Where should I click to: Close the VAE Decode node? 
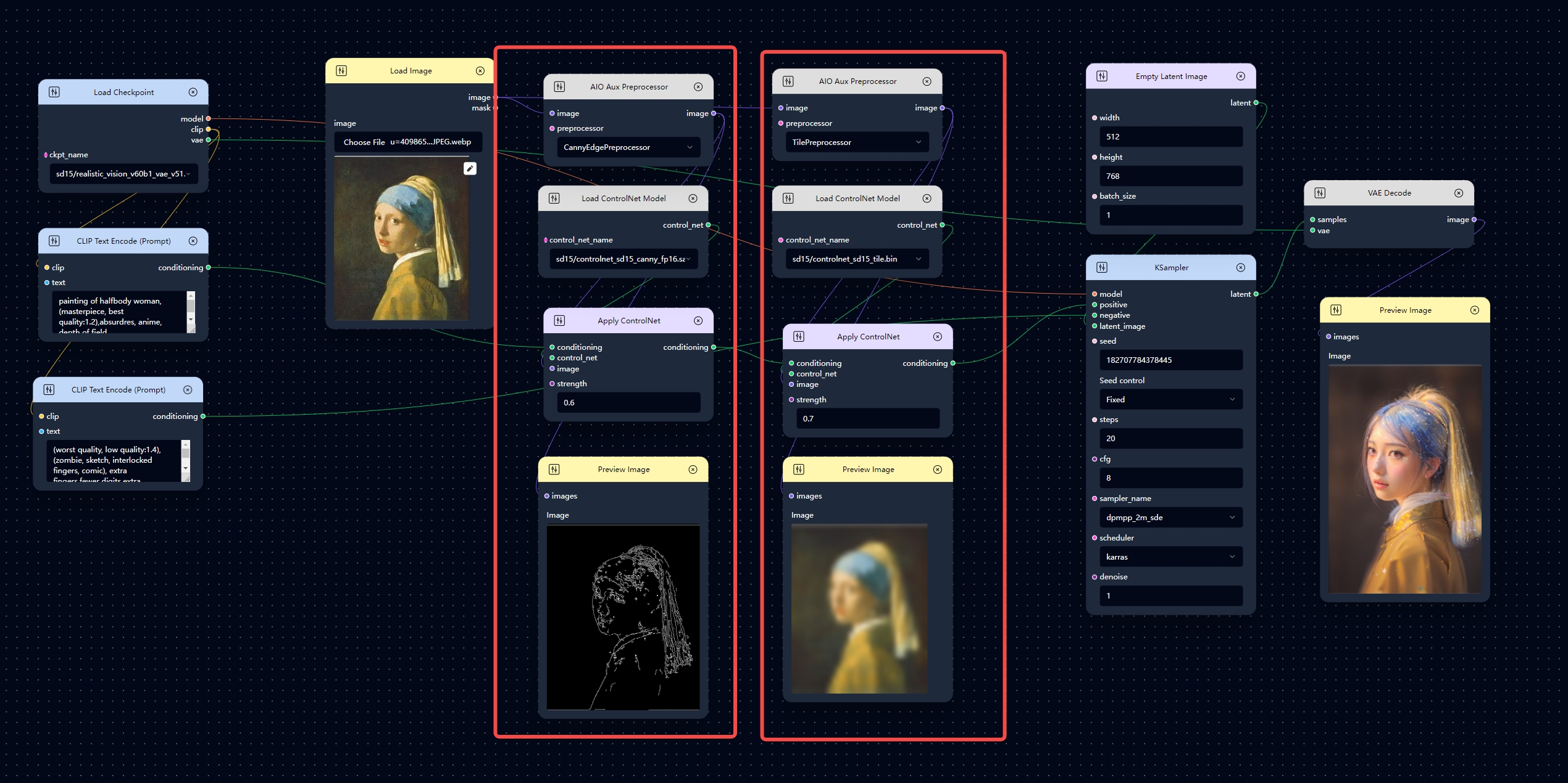[x=1459, y=193]
